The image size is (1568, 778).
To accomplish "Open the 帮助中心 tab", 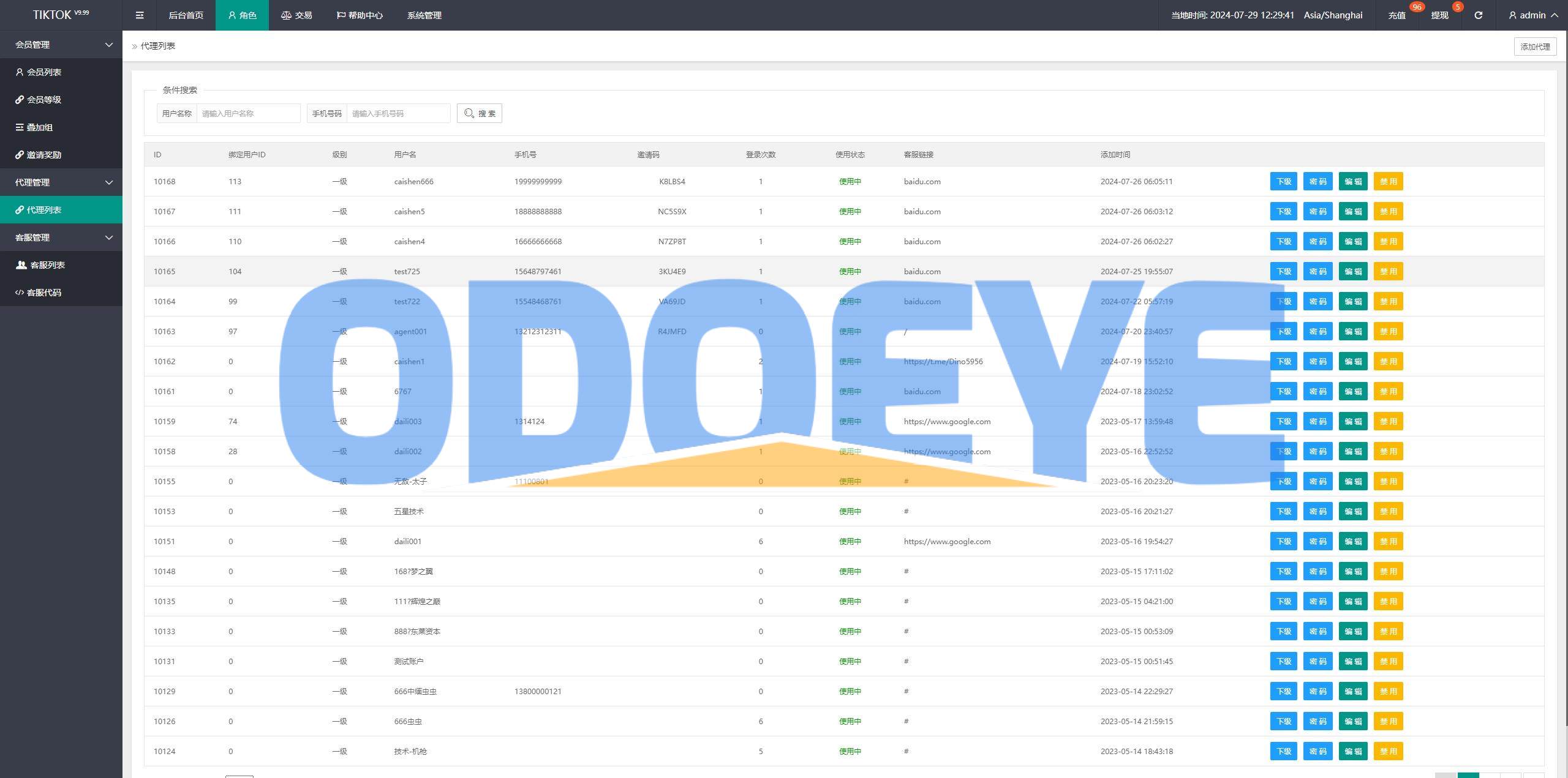I will coord(360,15).
